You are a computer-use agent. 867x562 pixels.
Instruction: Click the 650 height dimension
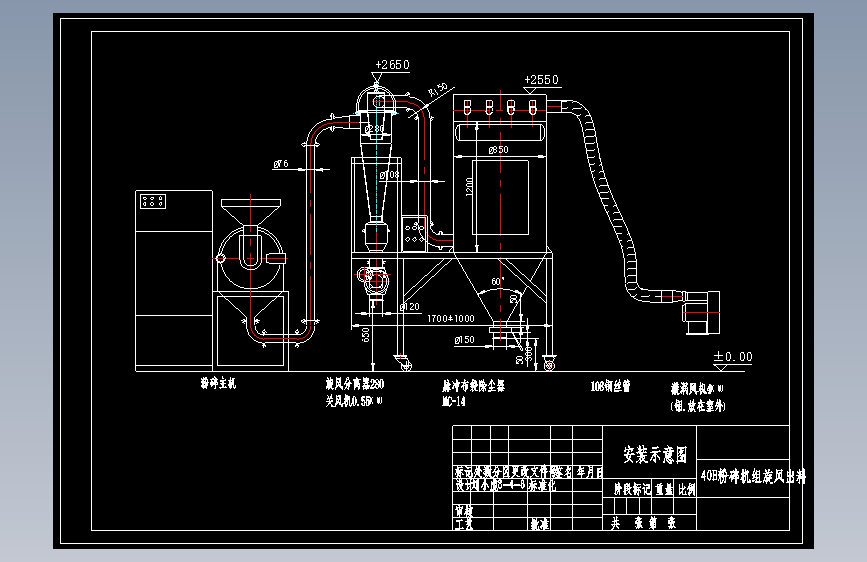(365, 335)
